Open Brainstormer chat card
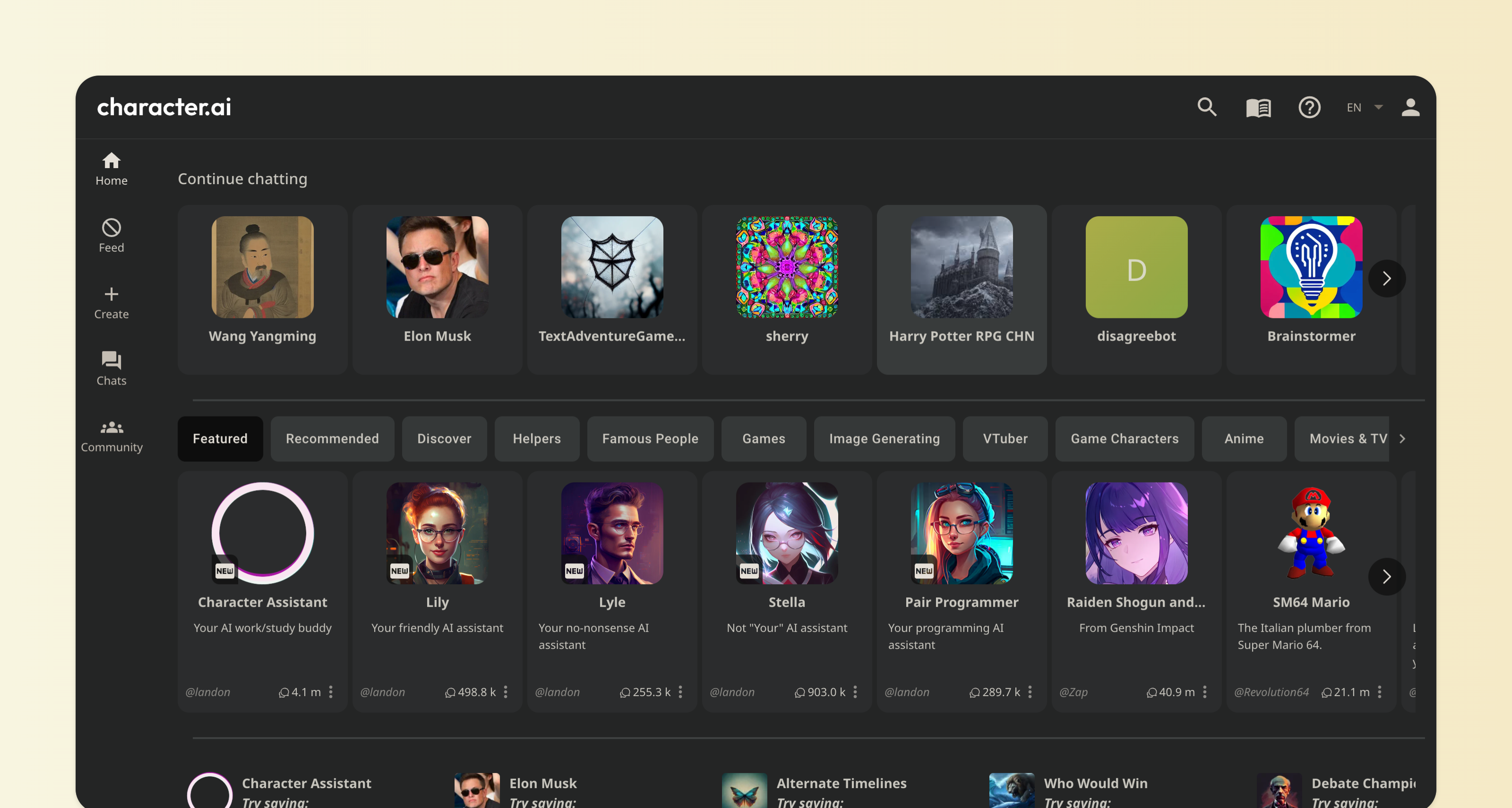 click(1312, 289)
